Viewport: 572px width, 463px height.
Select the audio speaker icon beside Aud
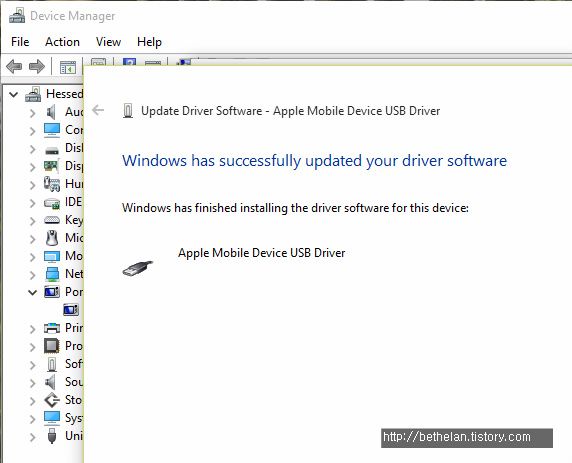51,112
